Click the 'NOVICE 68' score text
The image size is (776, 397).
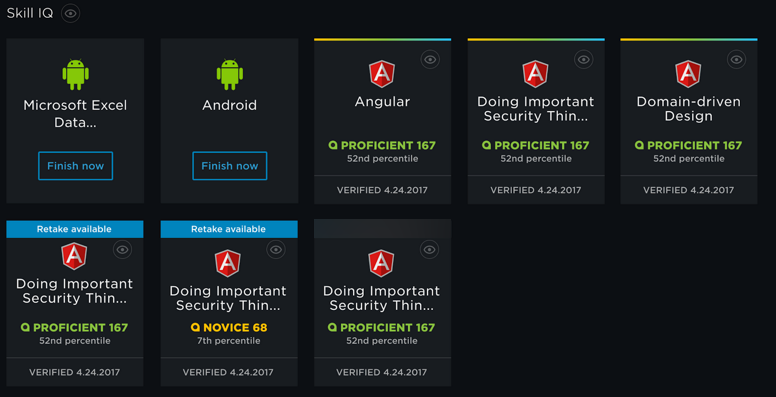click(229, 328)
